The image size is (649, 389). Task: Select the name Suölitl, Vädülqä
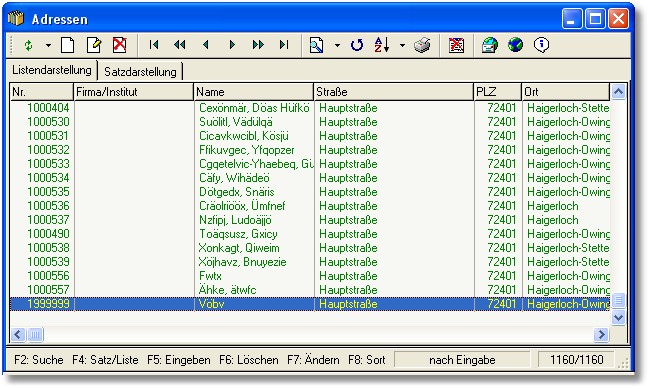236,122
